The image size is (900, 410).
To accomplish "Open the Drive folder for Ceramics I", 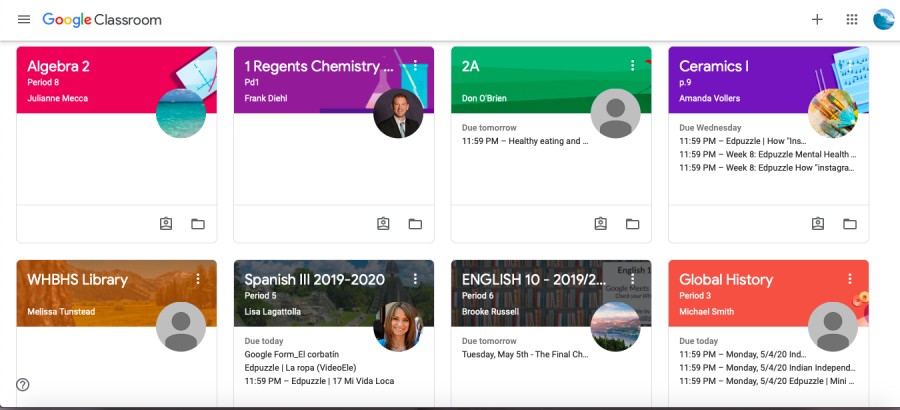I will [x=849, y=224].
